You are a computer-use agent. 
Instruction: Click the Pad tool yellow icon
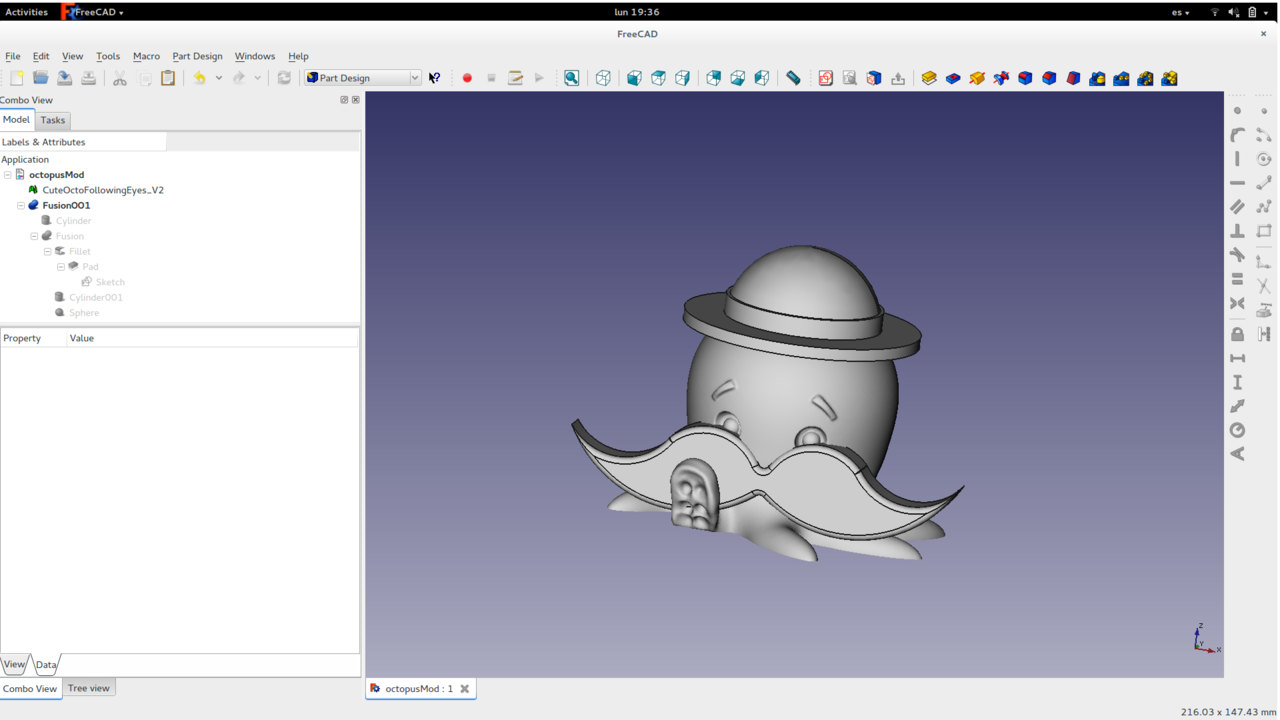(929, 78)
